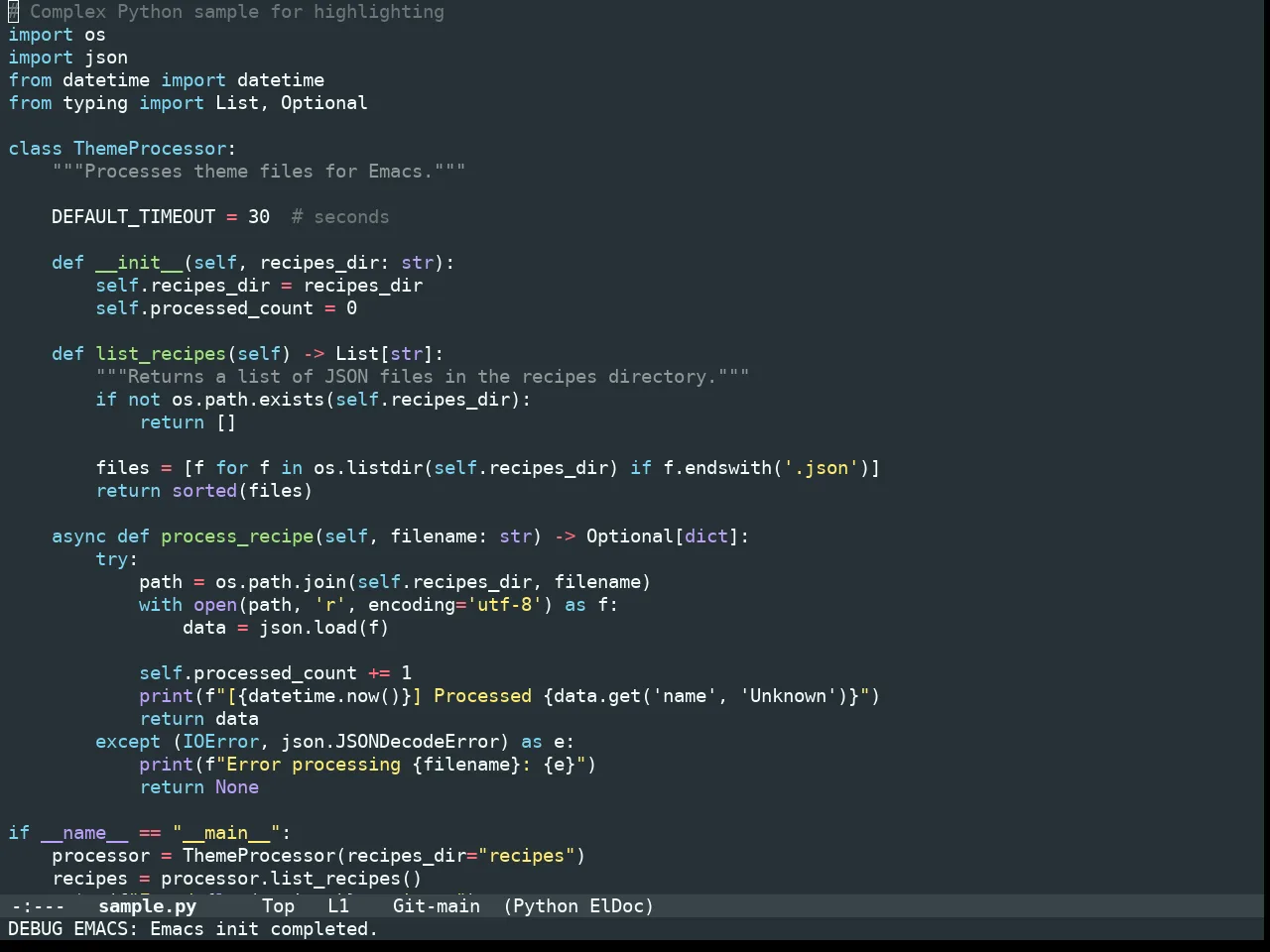Click 'Error processing' string in print call
This screenshot has width=1270, height=952.
[314, 765]
